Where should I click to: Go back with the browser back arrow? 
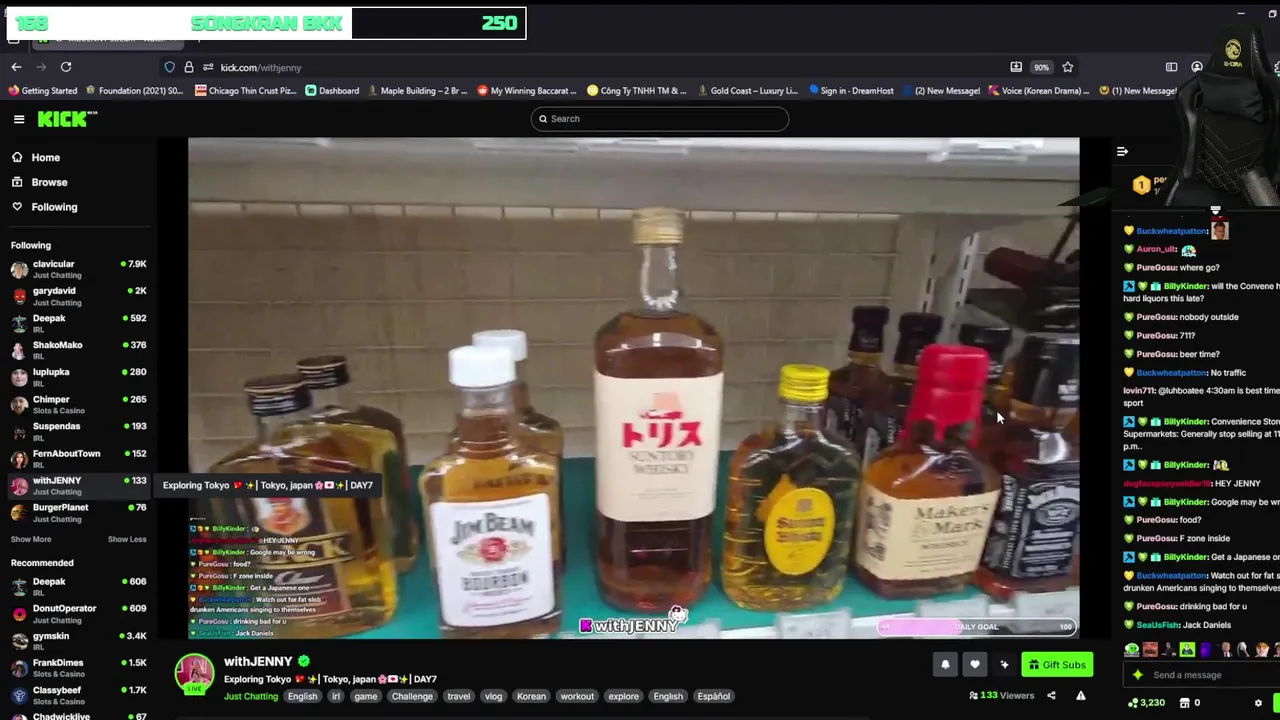pos(16,67)
